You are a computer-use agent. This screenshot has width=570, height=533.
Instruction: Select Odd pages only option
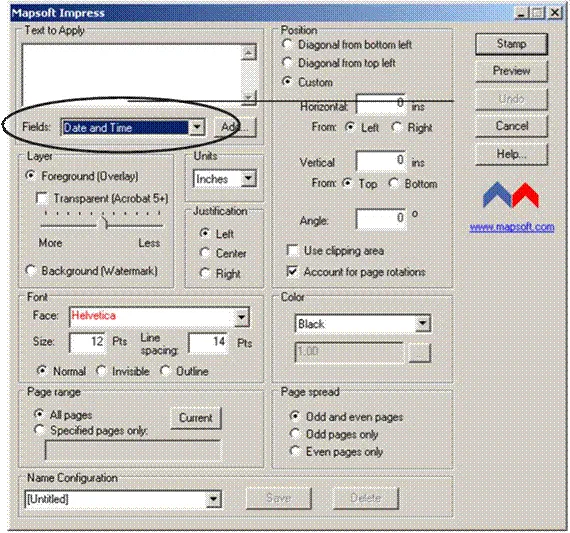point(294,434)
